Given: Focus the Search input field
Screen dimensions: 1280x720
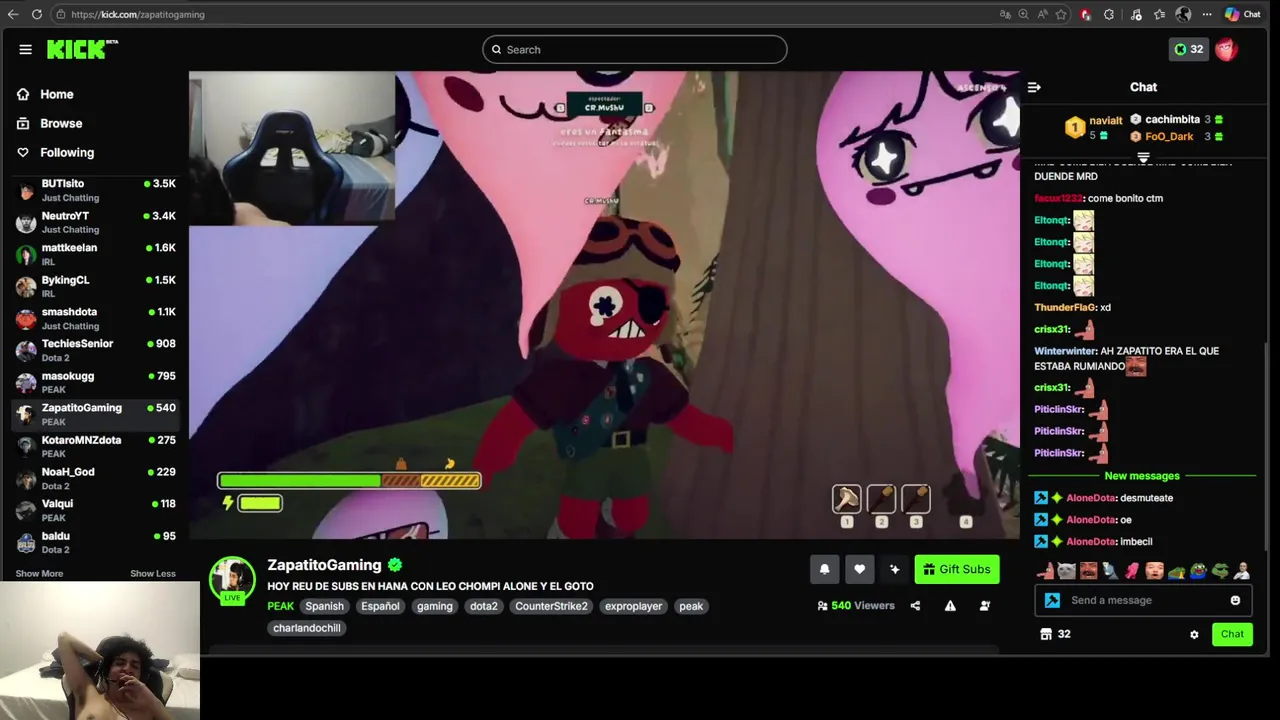Looking at the screenshot, I should [634, 49].
